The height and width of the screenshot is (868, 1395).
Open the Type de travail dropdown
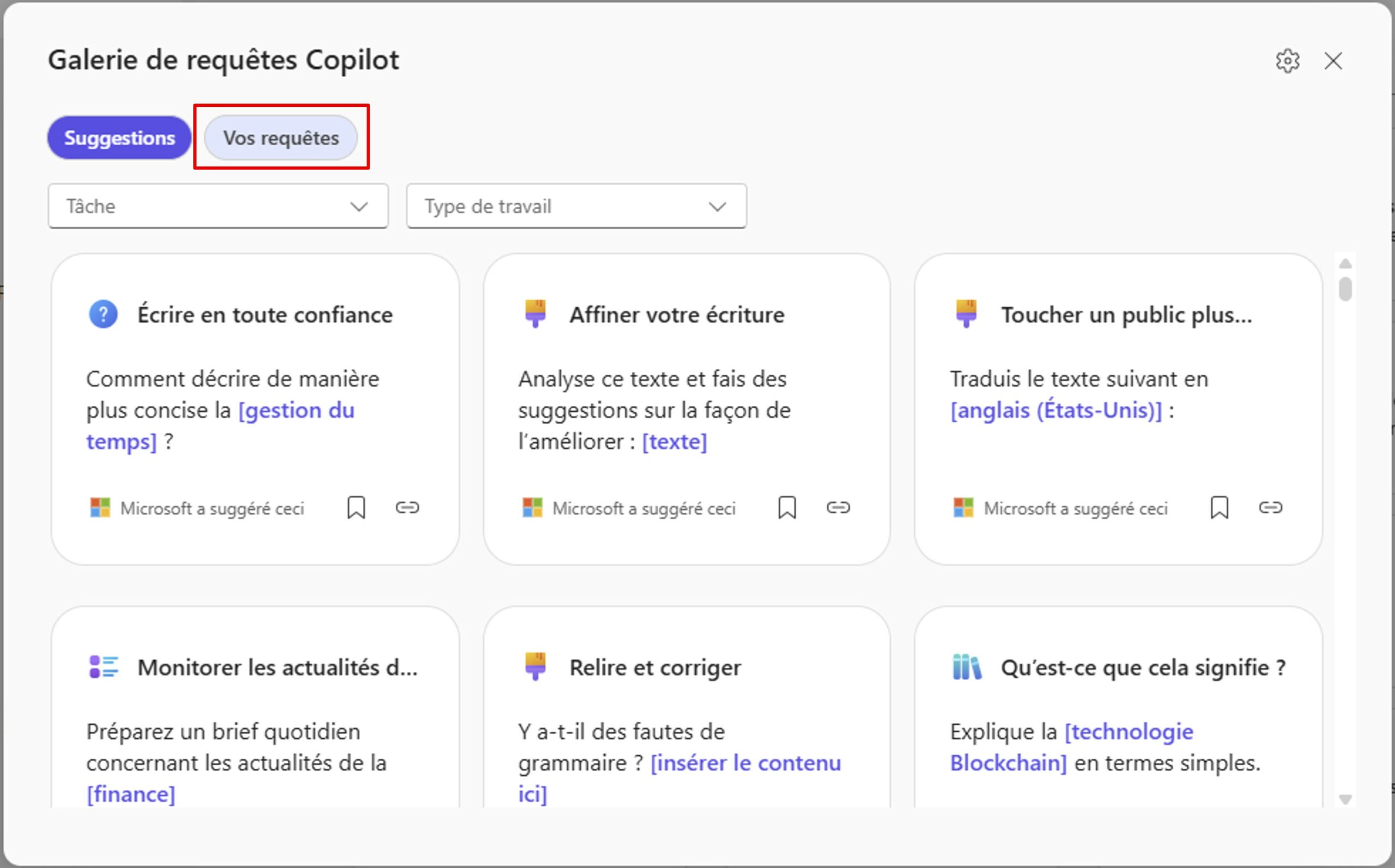pyautogui.click(x=576, y=206)
